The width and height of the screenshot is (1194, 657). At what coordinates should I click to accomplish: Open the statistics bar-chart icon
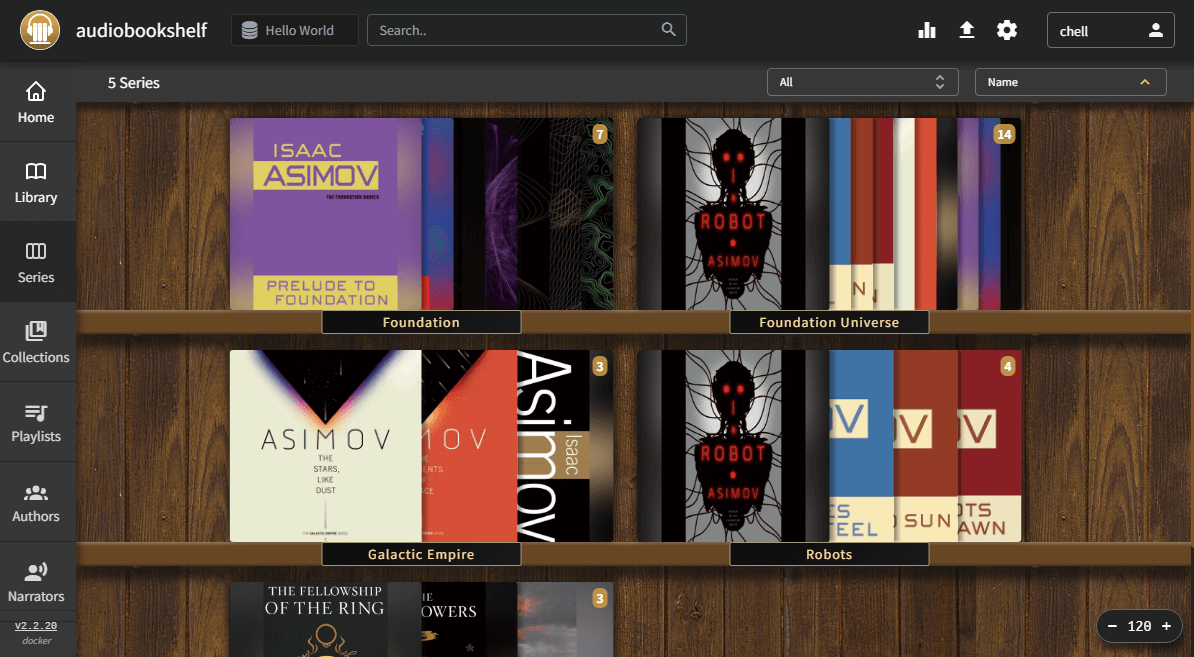[926, 30]
